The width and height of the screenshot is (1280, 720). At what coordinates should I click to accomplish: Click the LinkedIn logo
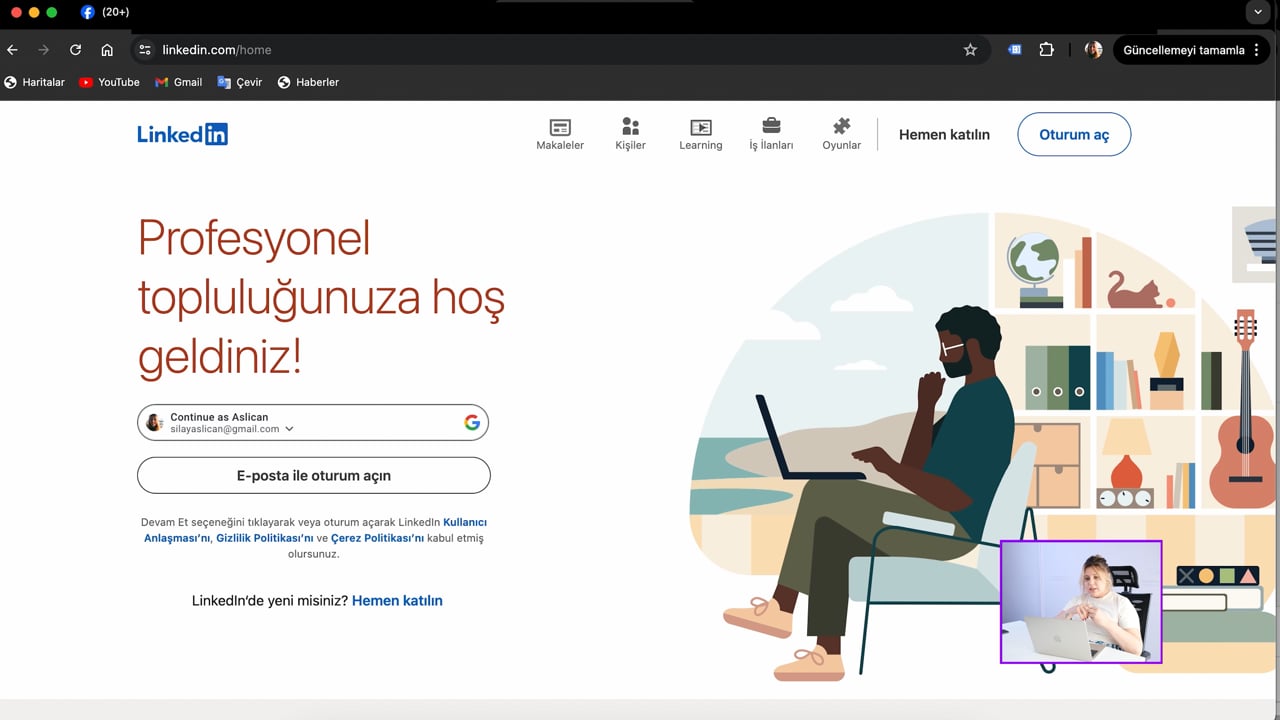[x=183, y=134]
